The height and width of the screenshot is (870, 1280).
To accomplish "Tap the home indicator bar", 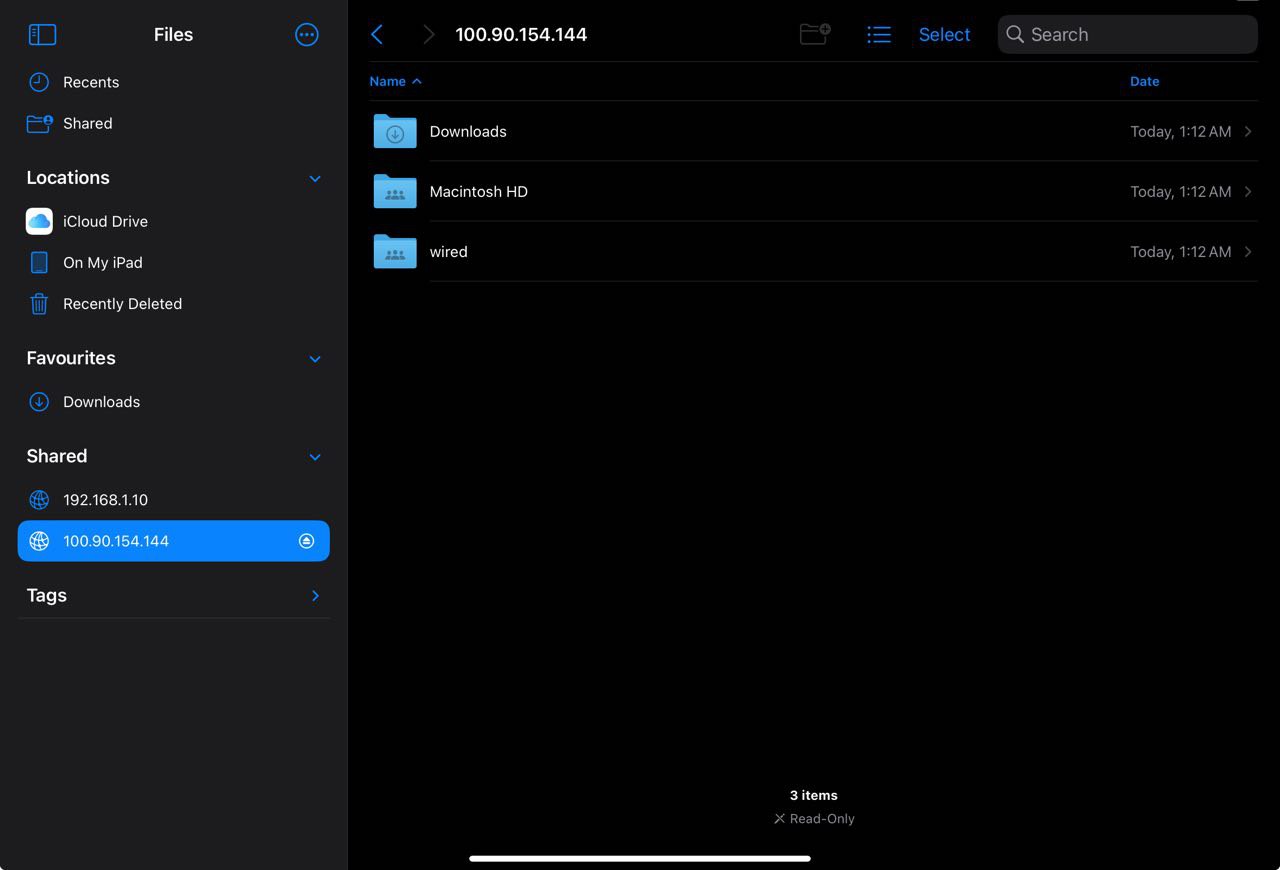I will [x=640, y=858].
